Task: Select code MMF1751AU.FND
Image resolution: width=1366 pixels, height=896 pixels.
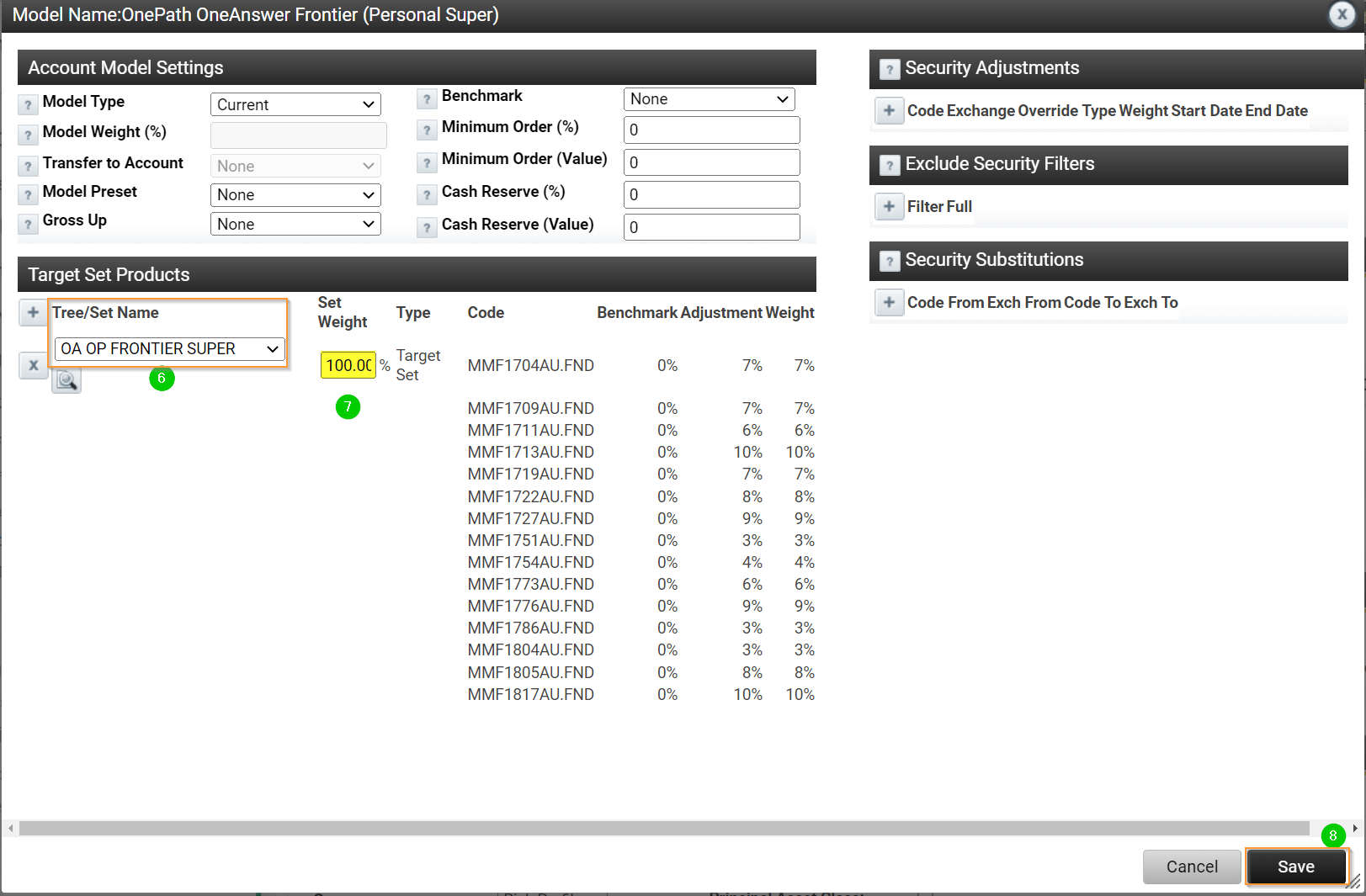Action: 531,540
